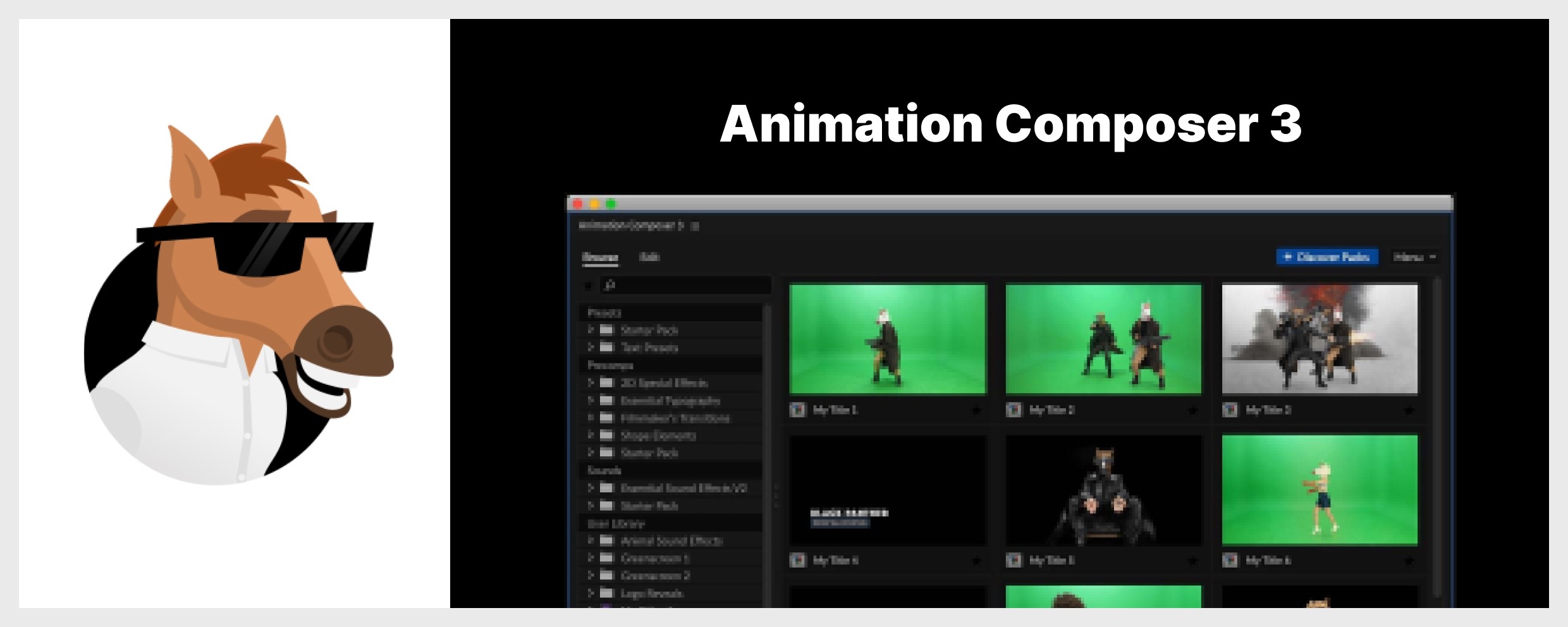This screenshot has height=627, width=1568.
Task: Expand the Logo Reveals arrow
Action: click(591, 593)
